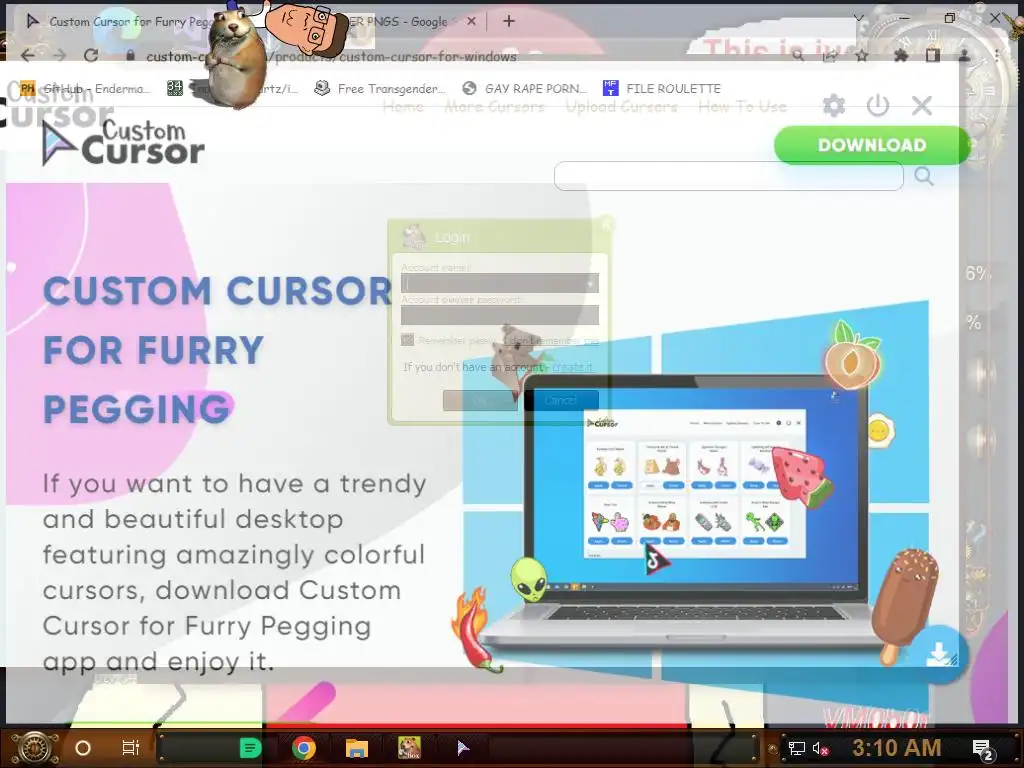Click the network icon in system tray
The image size is (1024, 768).
[797, 748]
